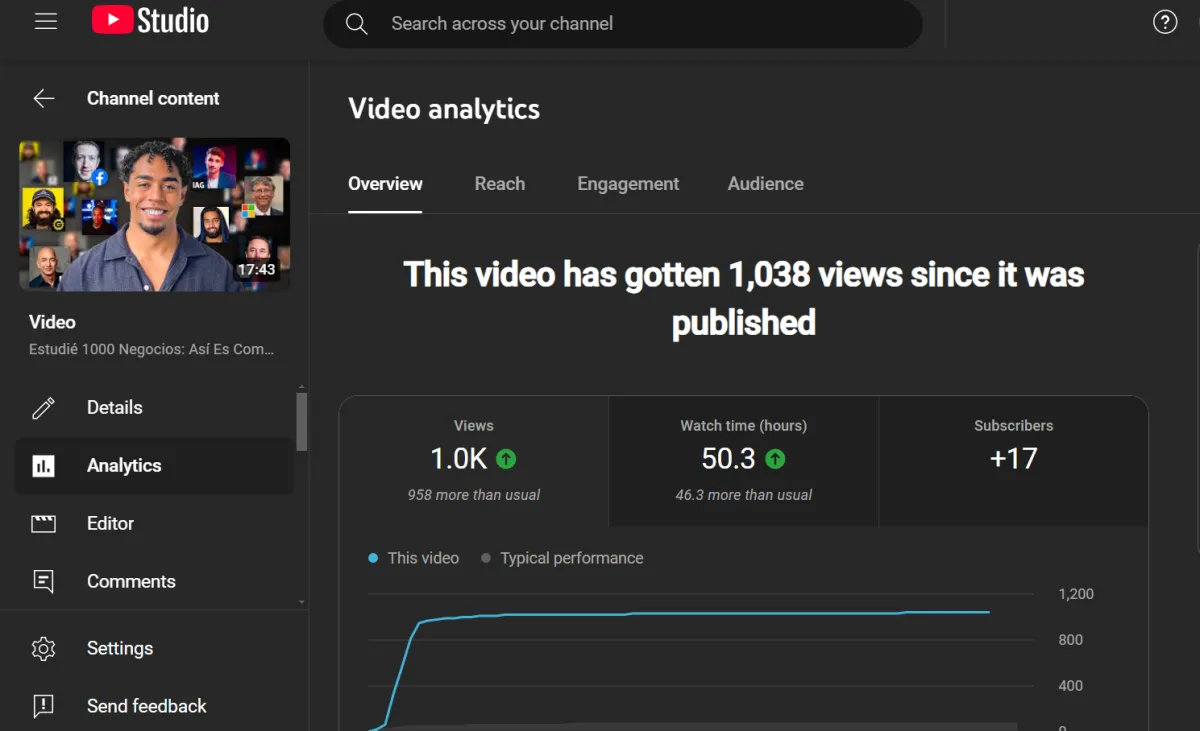Open the hamburger navigation menu
Viewport: 1200px width, 731px height.
point(46,22)
